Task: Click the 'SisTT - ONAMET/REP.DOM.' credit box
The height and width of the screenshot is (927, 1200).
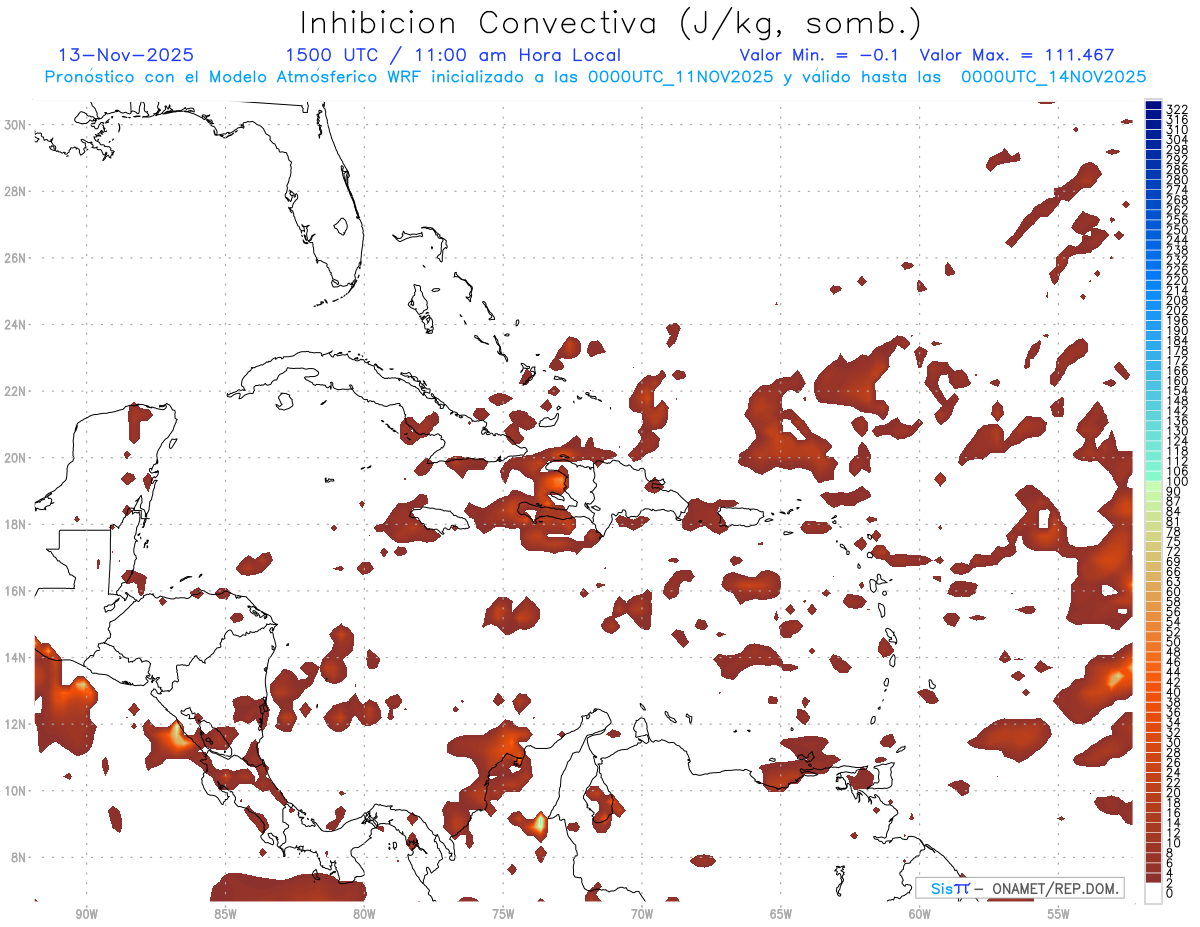Action: pyautogui.click(x=1019, y=888)
